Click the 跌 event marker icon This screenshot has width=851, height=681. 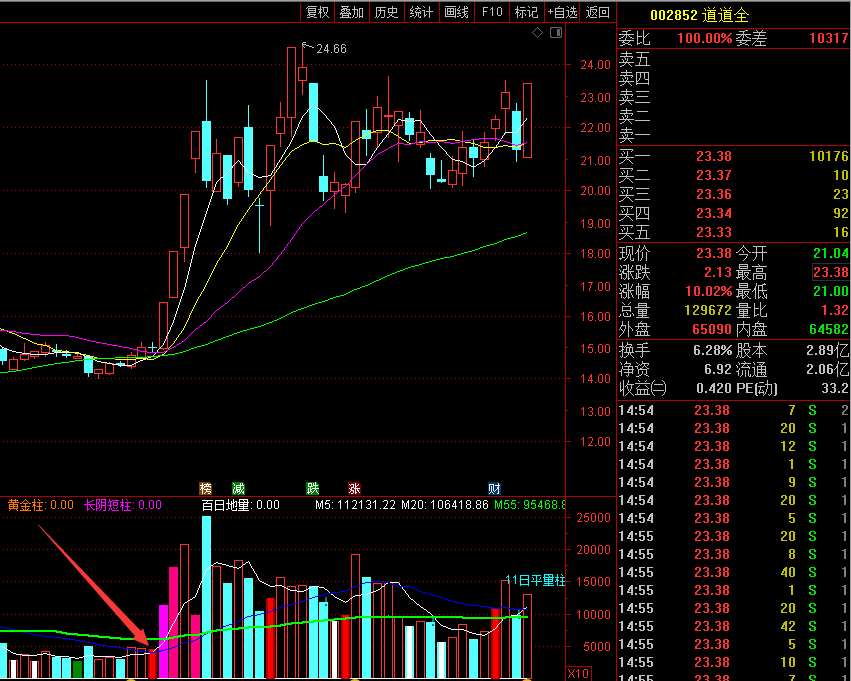313,488
